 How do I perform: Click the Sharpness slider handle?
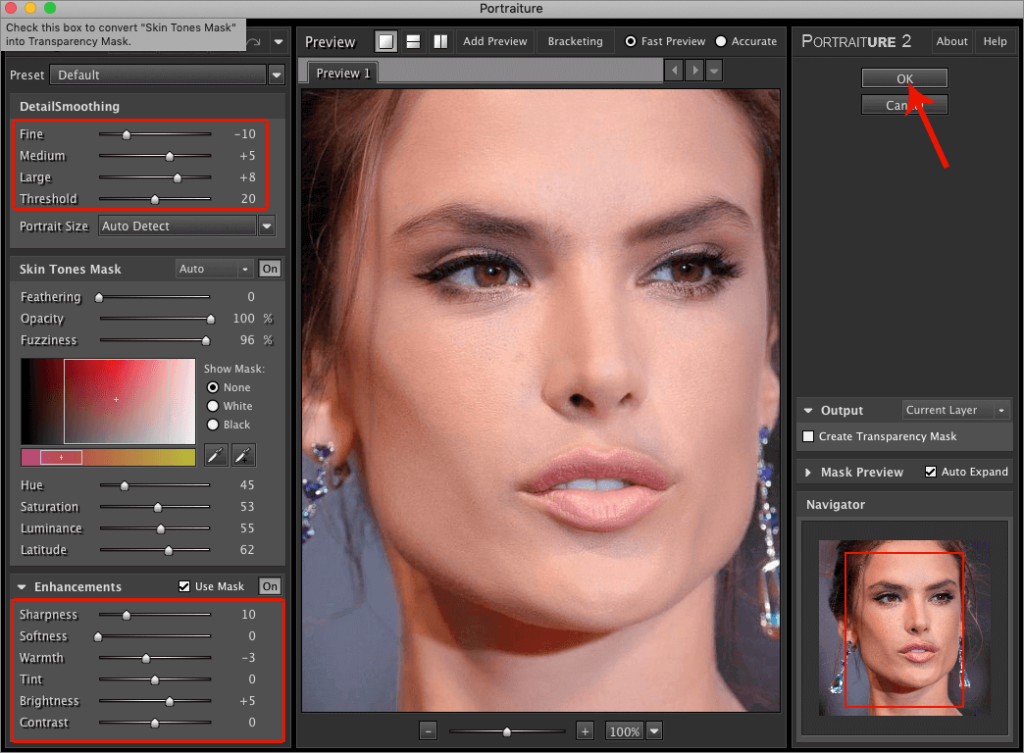click(126, 615)
